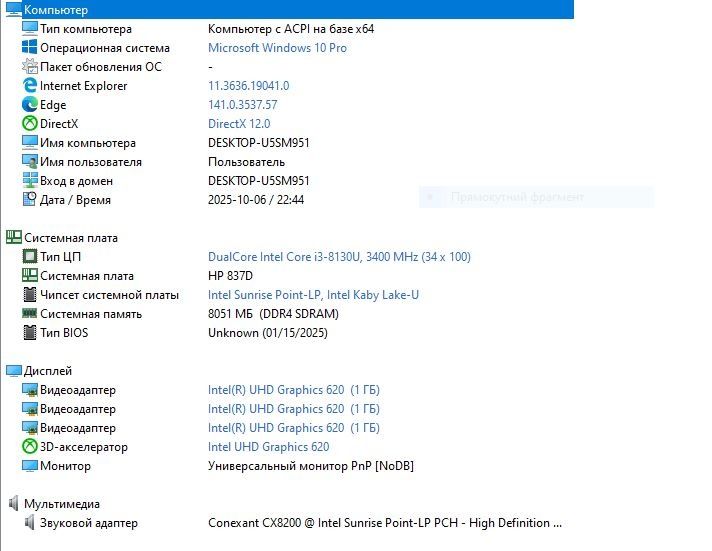Select the Вход в домен value DESKTOP-U5SM951
This screenshot has height=551, width=712.
pyautogui.click(x=258, y=181)
